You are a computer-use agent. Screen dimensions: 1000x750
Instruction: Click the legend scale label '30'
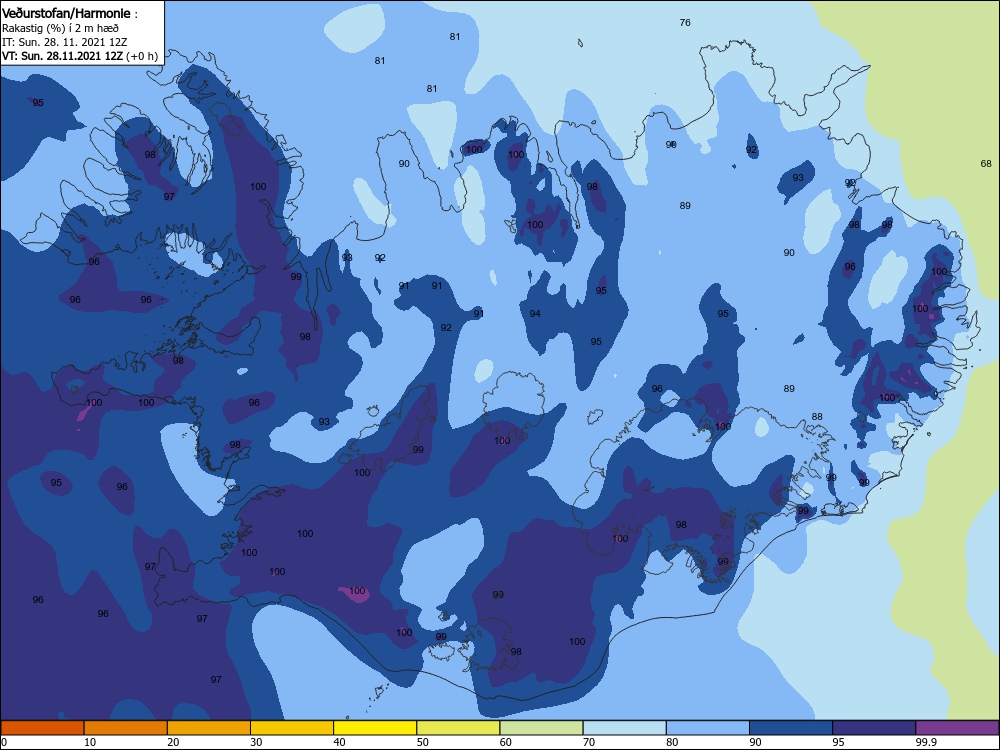point(256,742)
